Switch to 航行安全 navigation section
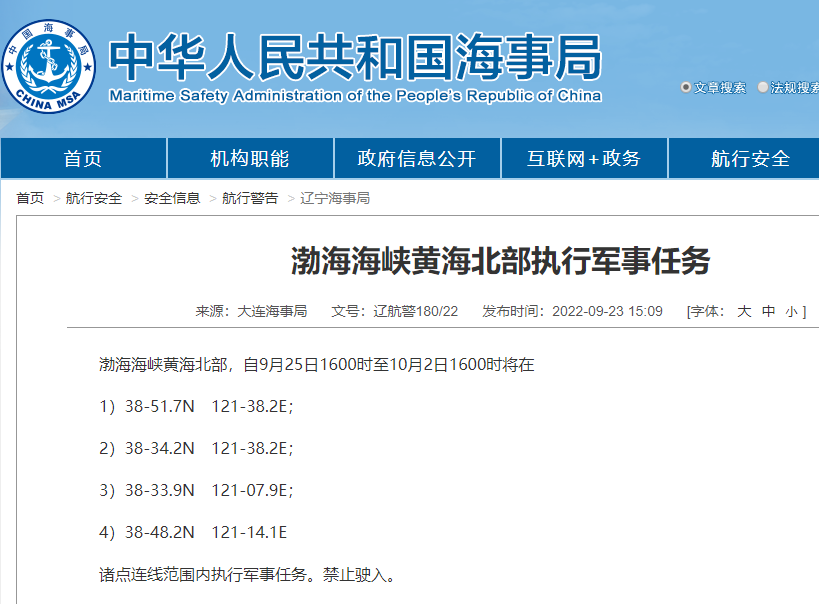This screenshot has width=819, height=604. coord(750,159)
